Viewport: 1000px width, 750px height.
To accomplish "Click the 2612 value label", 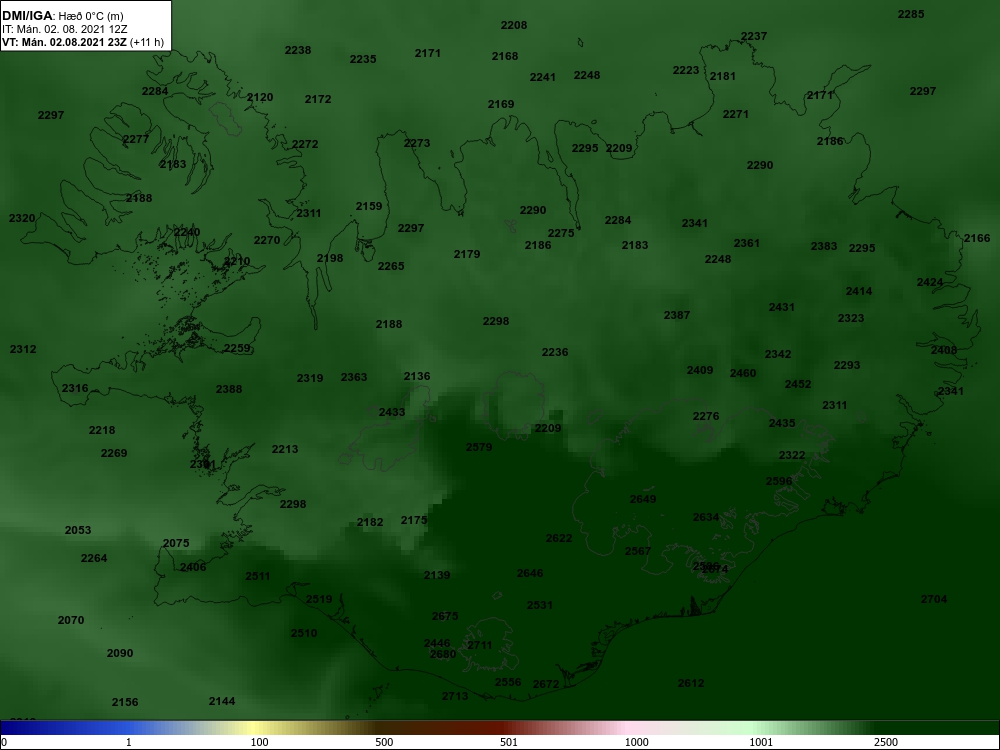I will [x=691, y=683].
